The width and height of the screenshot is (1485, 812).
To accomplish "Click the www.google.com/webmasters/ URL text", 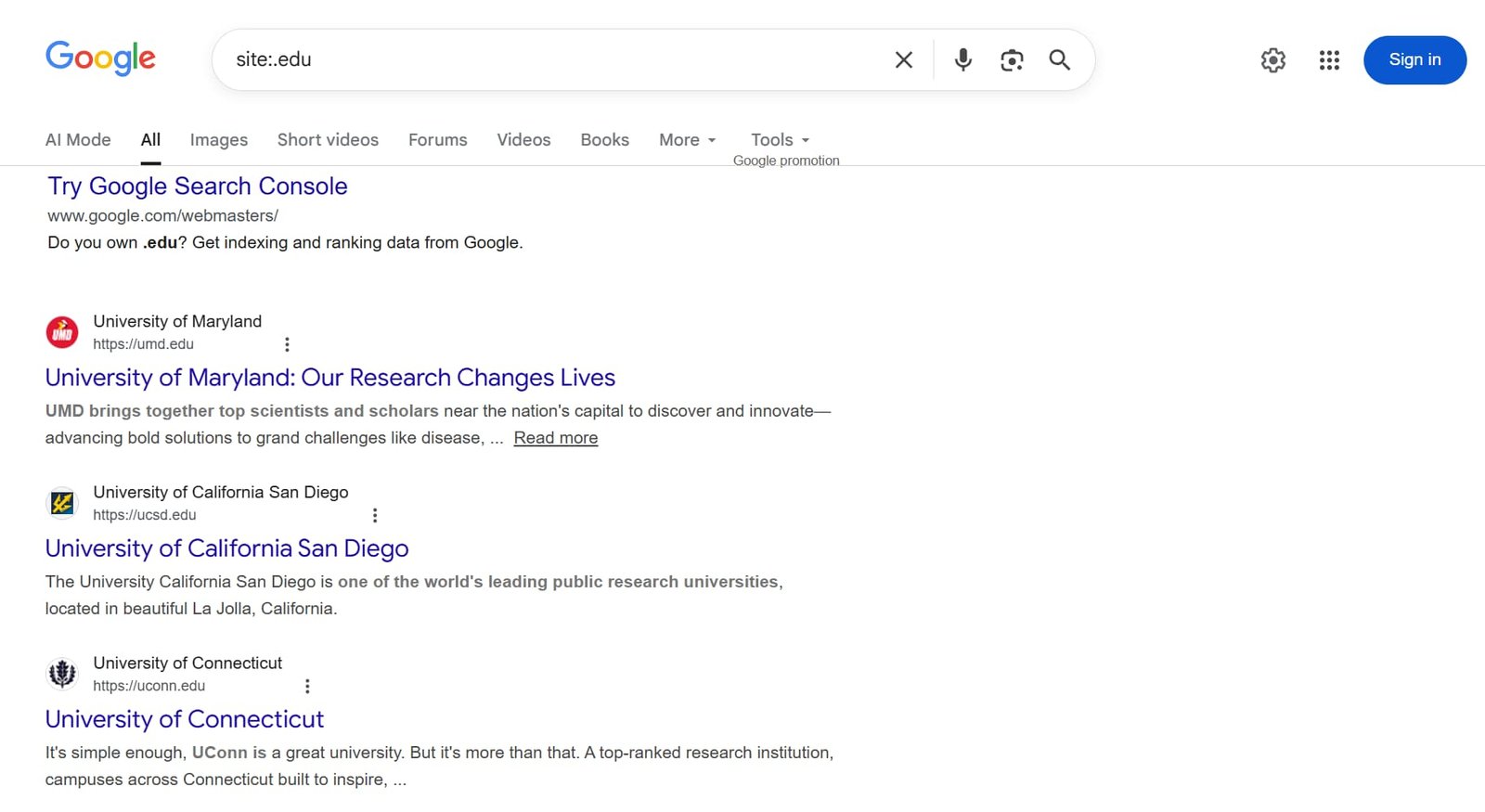I will tap(163, 216).
